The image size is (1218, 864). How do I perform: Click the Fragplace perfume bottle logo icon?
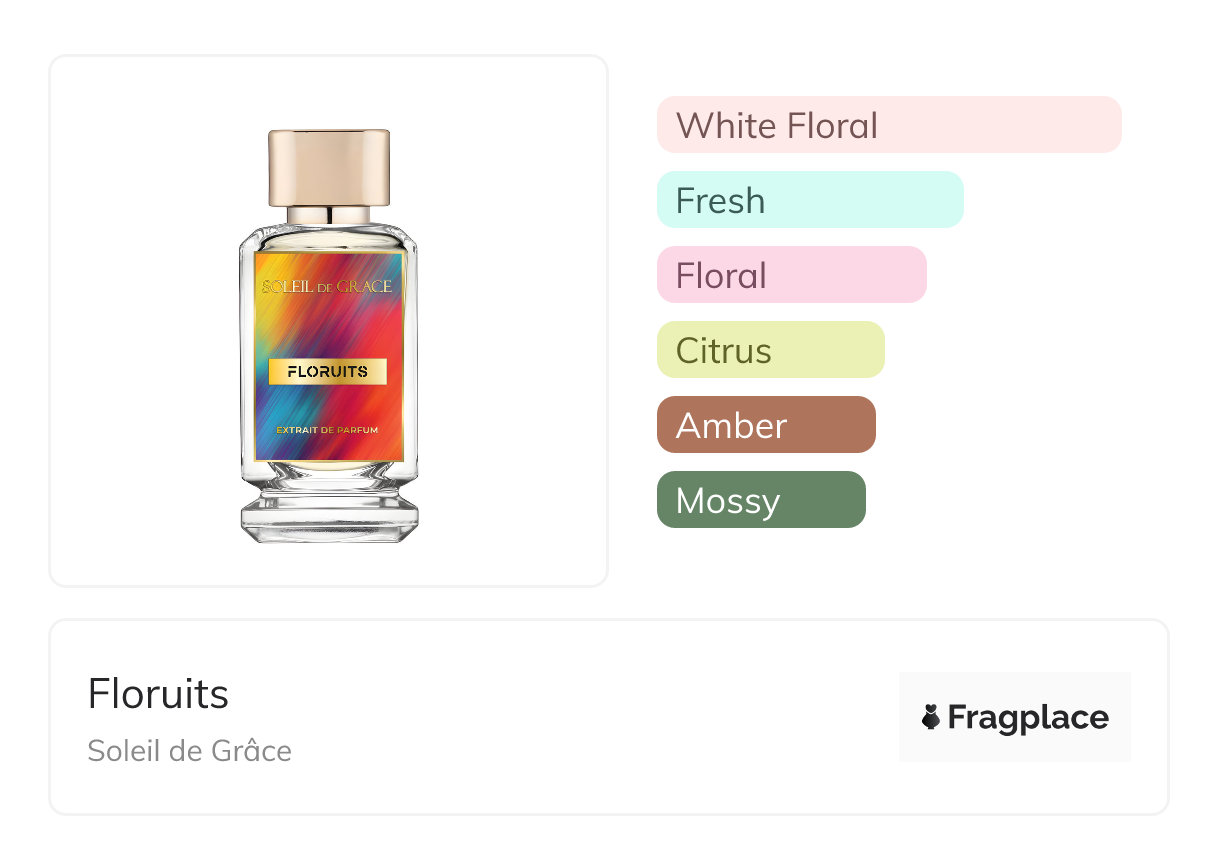[931, 717]
